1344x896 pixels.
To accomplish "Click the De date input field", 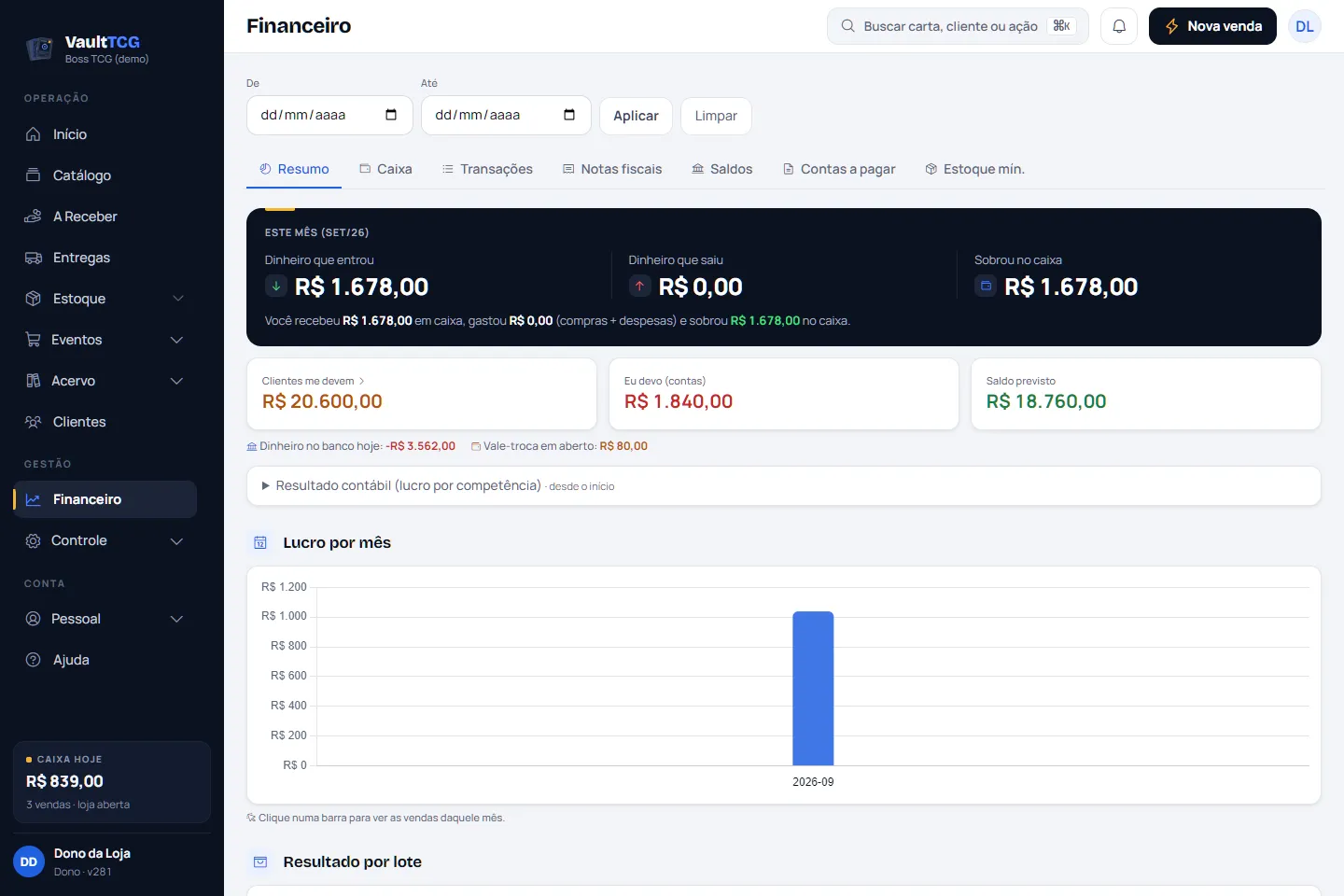I will [x=329, y=115].
